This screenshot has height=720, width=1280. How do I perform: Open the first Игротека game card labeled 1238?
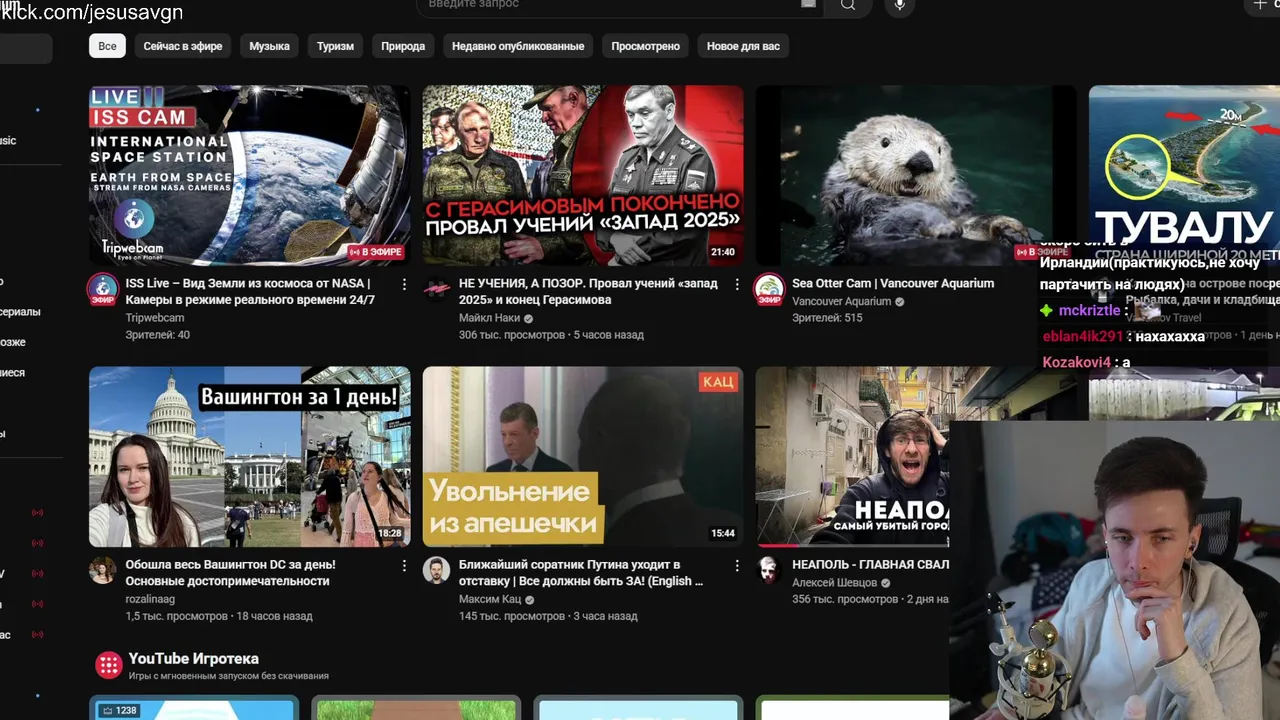(194, 708)
